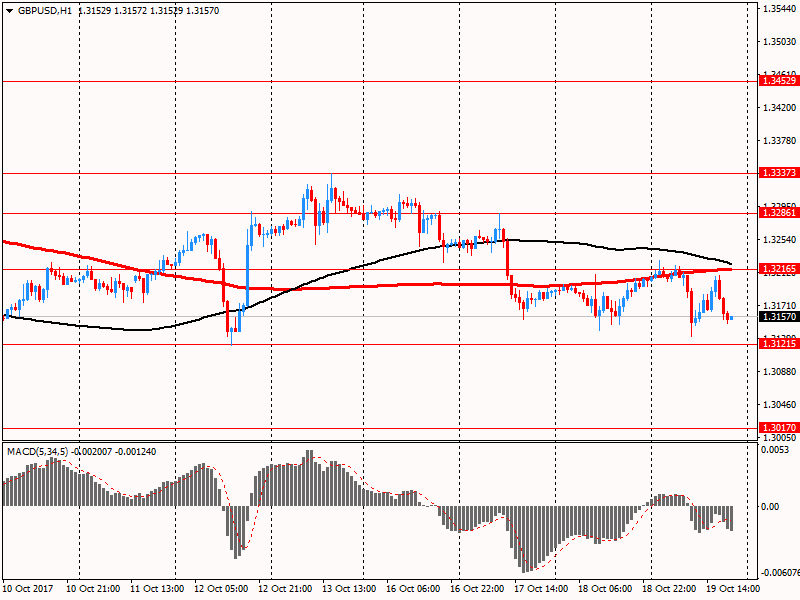
Task: Click the 1.30460 price scale value
Action: click(779, 405)
